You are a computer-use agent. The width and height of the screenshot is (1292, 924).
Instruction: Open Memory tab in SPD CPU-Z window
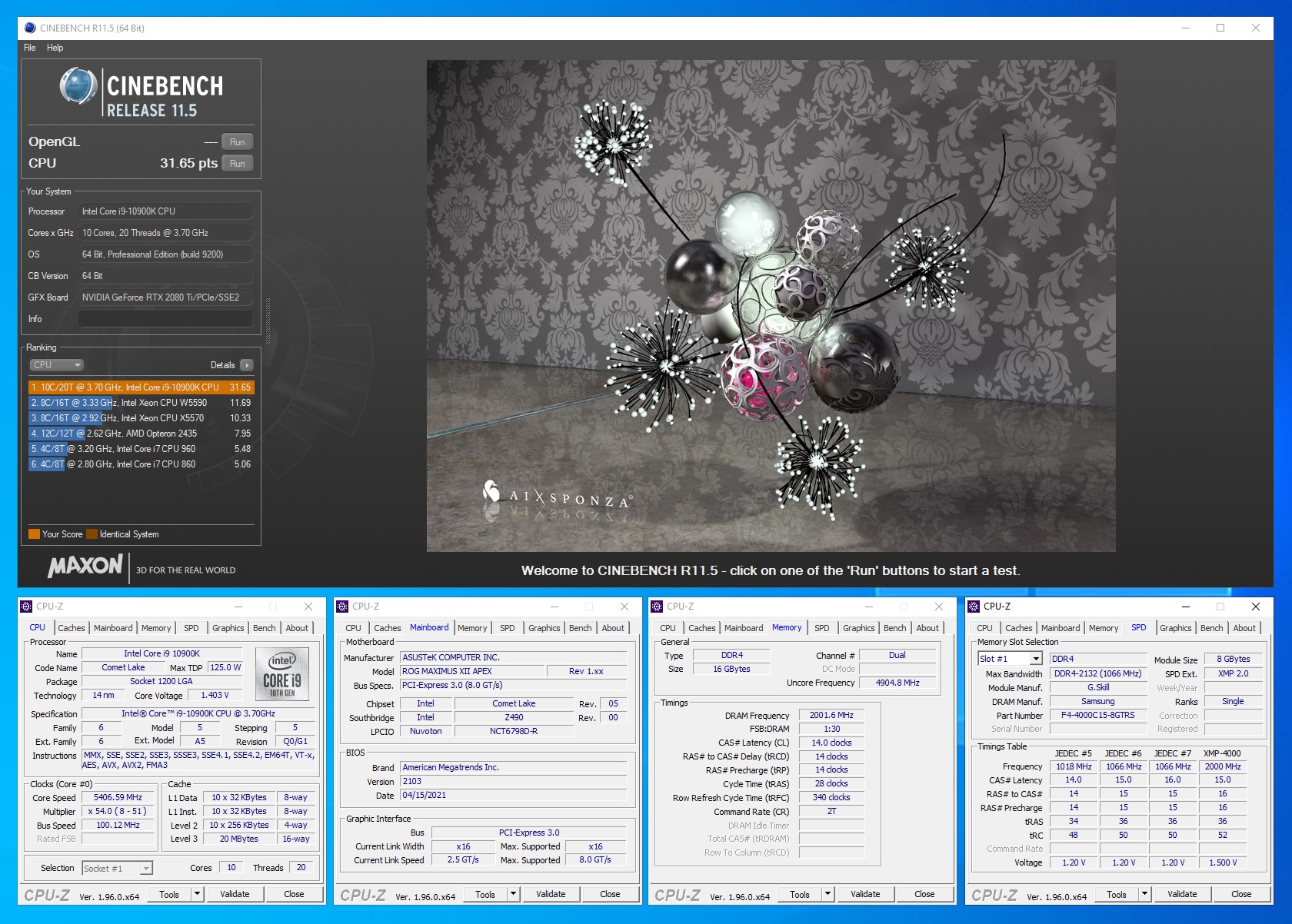point(1104,628)
